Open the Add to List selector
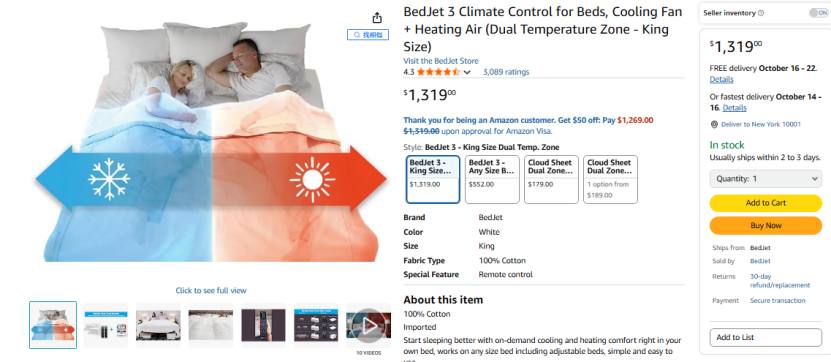The image size is (831, 362). (765, 337)
